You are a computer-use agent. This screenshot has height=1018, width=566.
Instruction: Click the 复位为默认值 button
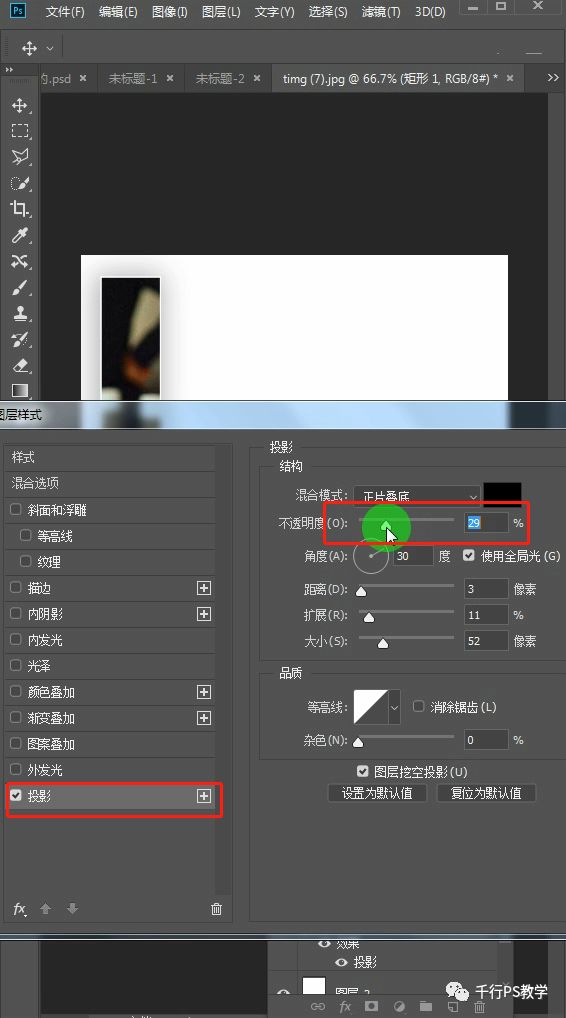pyautogui.click(x=486, y=793)
